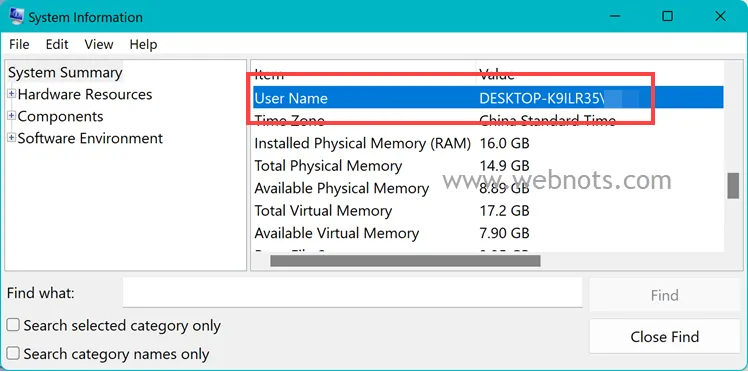Select the Available Virtual Memory row

point(488,233)
